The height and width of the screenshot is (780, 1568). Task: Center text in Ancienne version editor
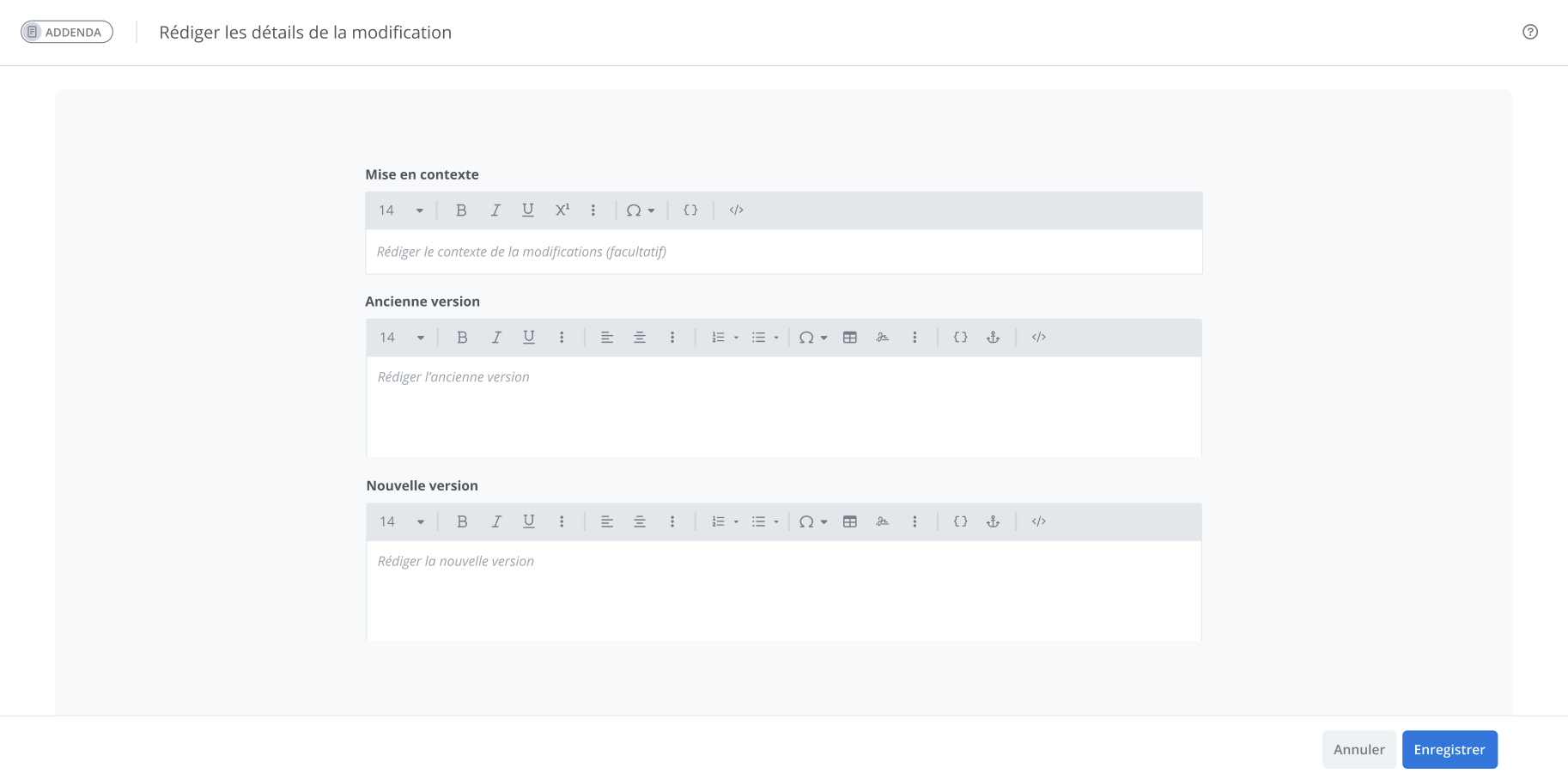point(639,338)
